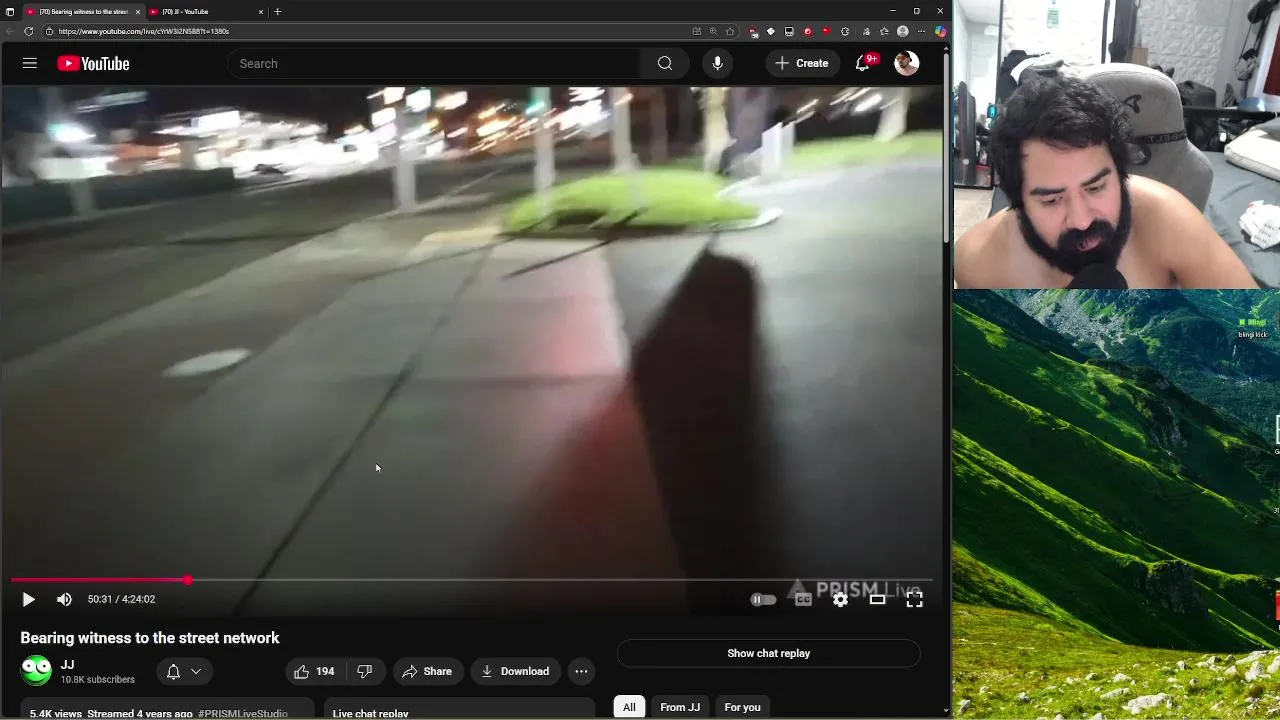Seek using the red progress bar

(x=471, y=580)
